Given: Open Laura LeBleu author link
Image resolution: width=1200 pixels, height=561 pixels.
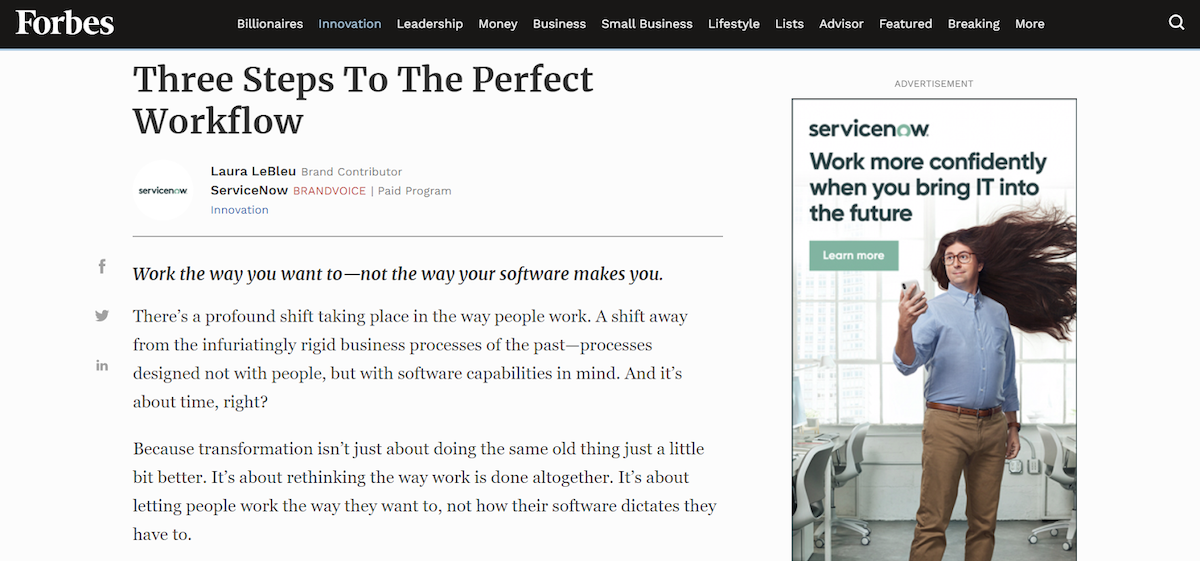Looking at the screenshot, I should 253,171.
